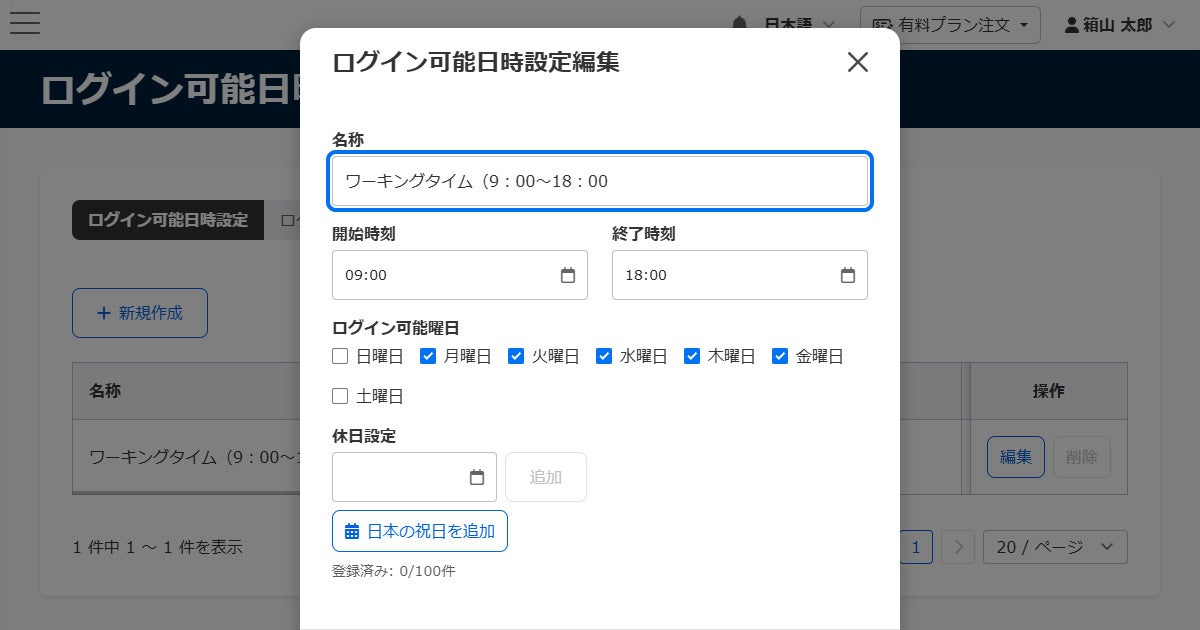Click the 編集 button in the table row
The height and width of the screenshot is (630, 1200).
(x=1016, y=457)
